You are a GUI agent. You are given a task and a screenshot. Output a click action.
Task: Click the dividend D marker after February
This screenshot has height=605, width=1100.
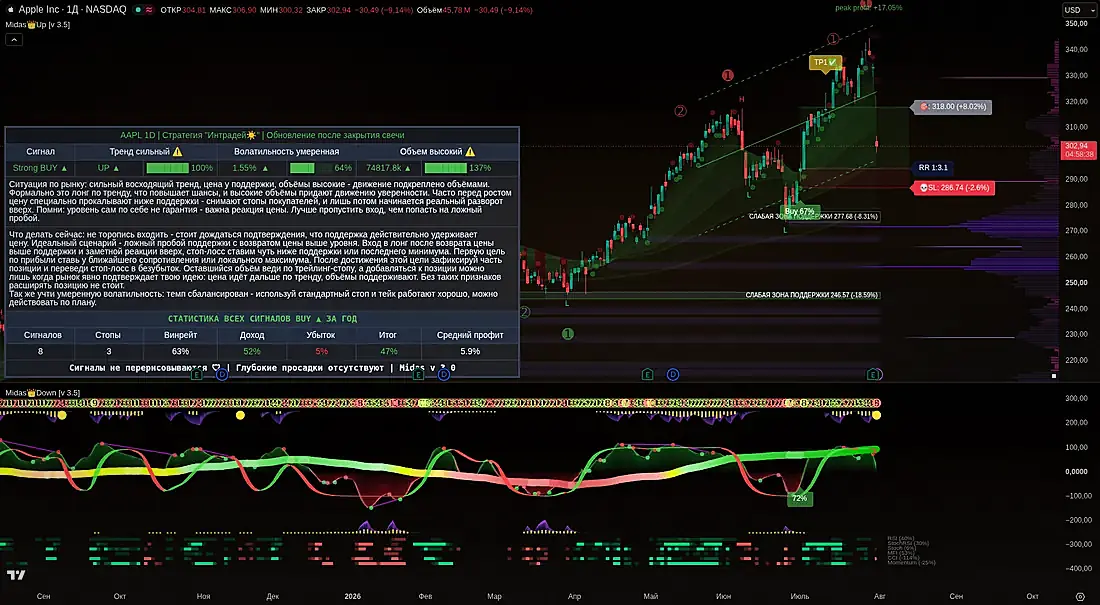444,375
